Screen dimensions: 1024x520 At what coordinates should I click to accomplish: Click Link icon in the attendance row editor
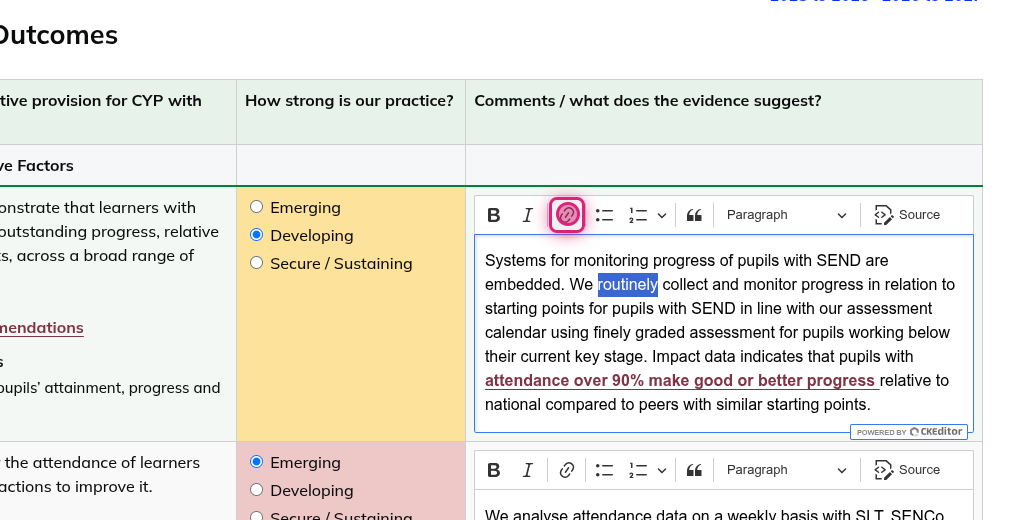[x=567, y=470]
